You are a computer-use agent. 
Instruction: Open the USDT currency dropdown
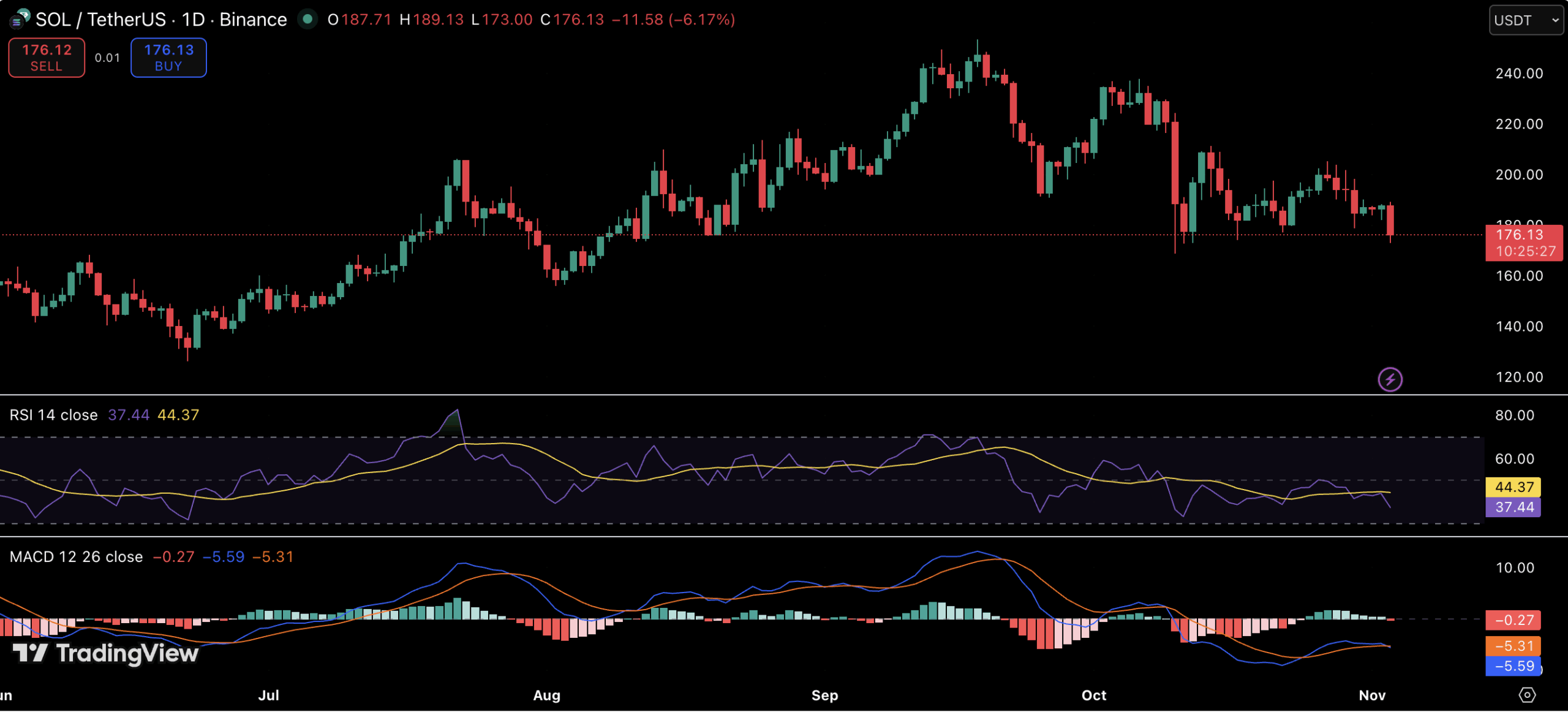[1526, 20]
